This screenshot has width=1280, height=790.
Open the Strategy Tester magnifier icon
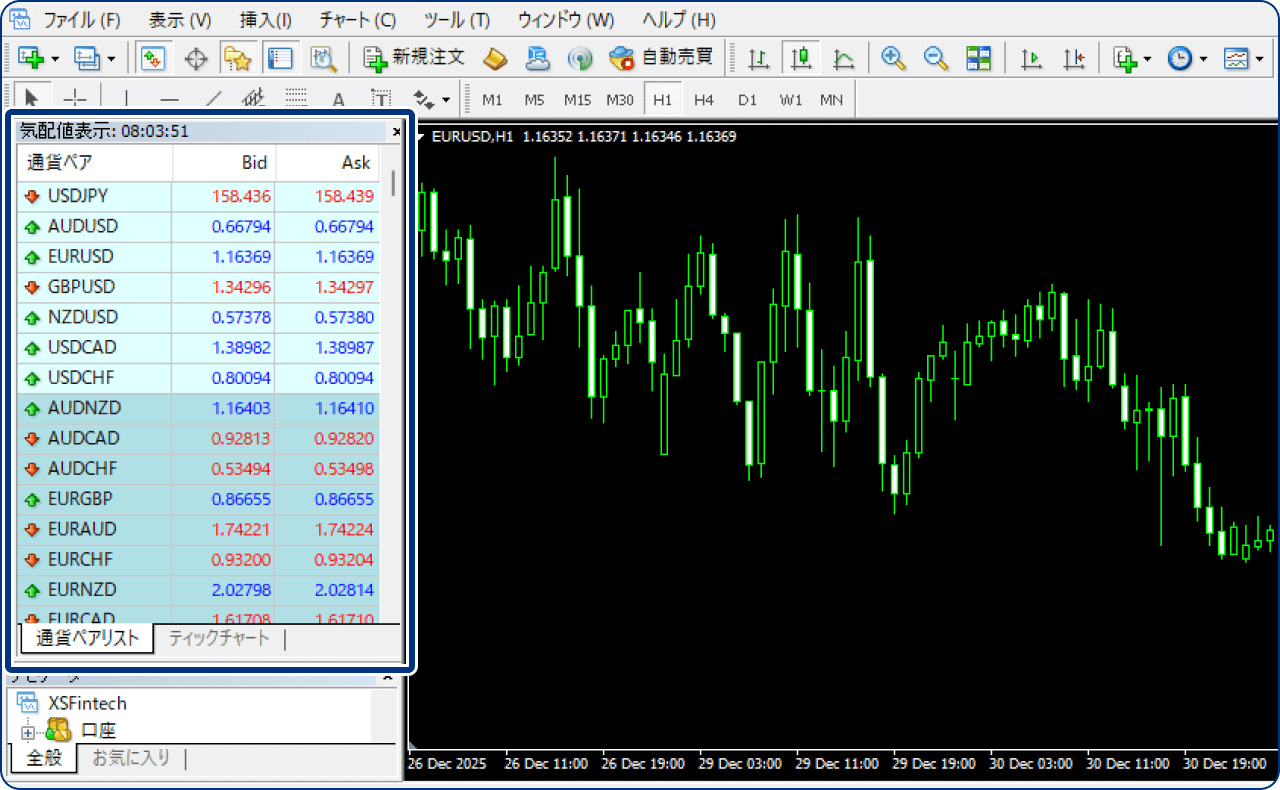(323, 58)
